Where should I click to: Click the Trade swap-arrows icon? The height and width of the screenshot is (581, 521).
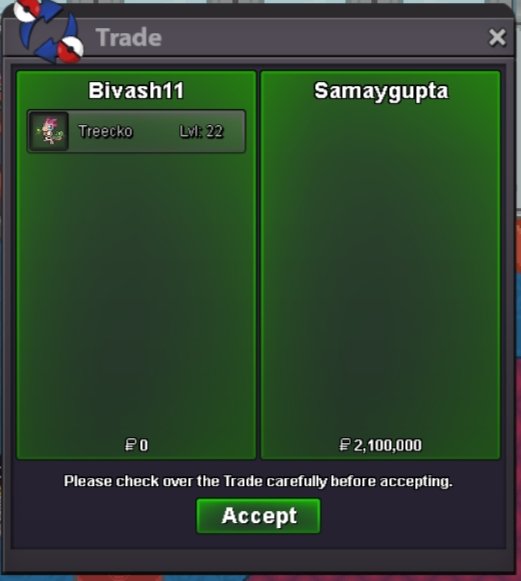click(49, 30)
